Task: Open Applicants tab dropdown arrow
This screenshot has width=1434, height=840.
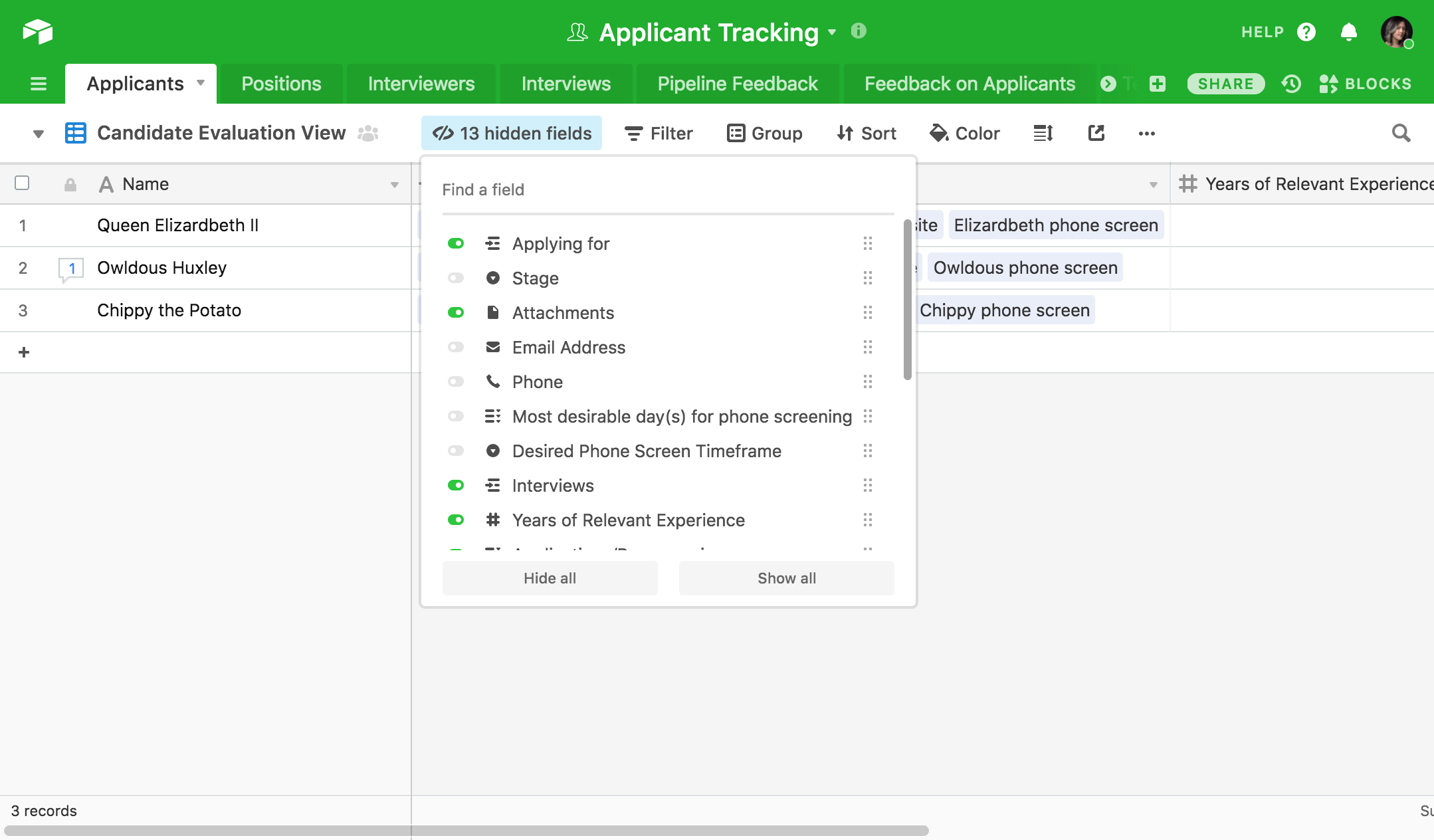Action: tap(201, 83)
